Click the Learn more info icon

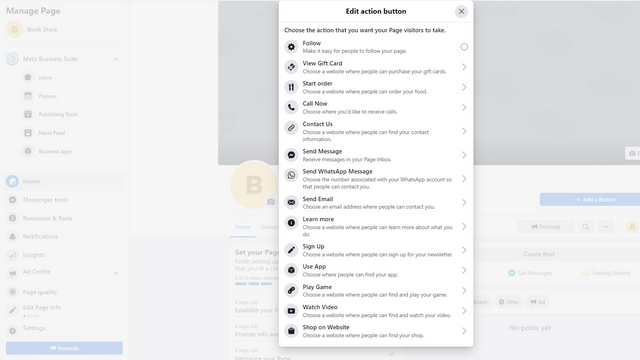291,223
